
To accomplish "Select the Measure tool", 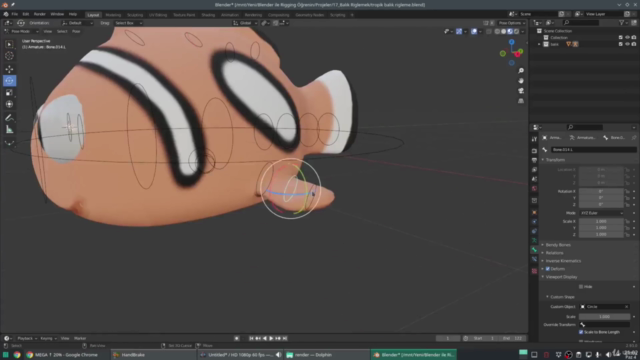I will pyautogui.click(x=9, y=130).
